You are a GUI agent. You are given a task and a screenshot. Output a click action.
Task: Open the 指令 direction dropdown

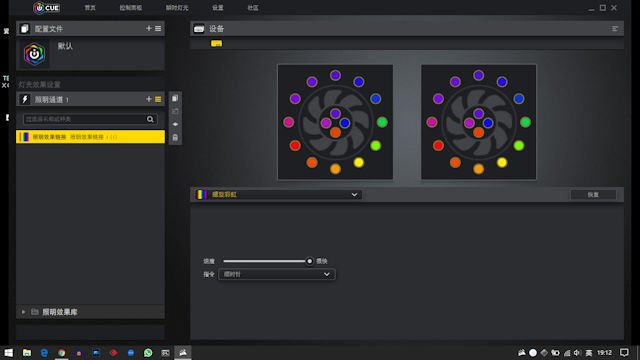point(277,274)
